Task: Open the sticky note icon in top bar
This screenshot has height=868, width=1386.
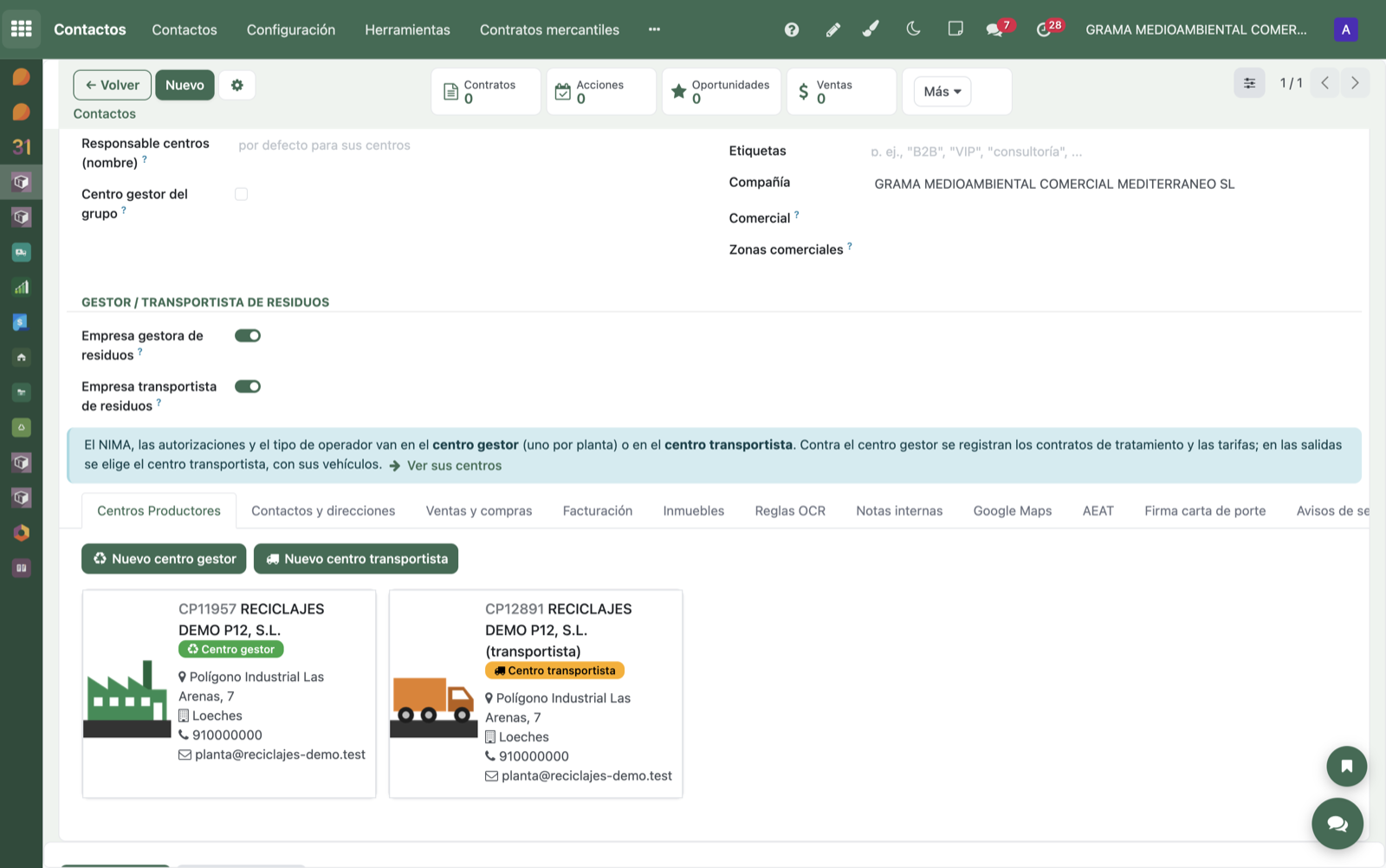Action: [x=955, y=29]
